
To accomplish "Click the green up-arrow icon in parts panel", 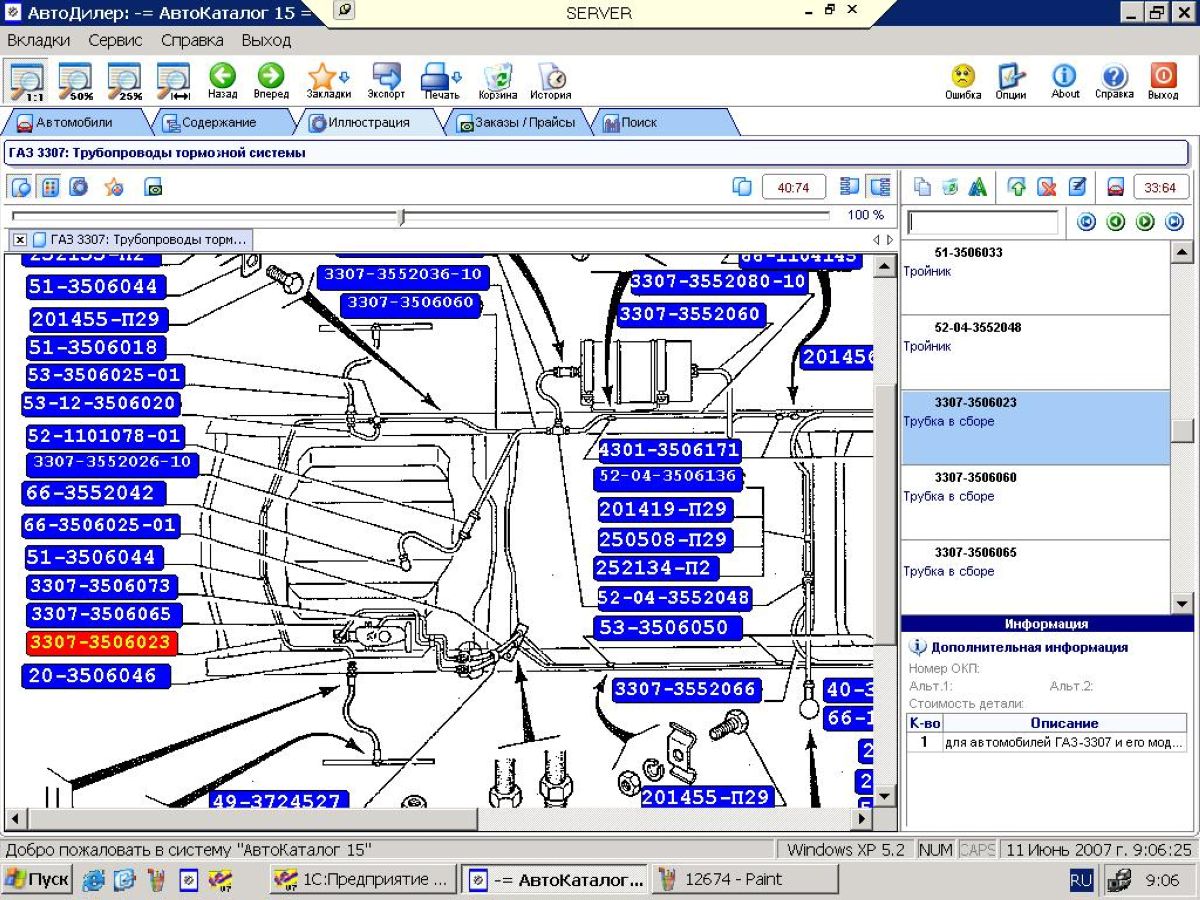I will point(1017,187).
